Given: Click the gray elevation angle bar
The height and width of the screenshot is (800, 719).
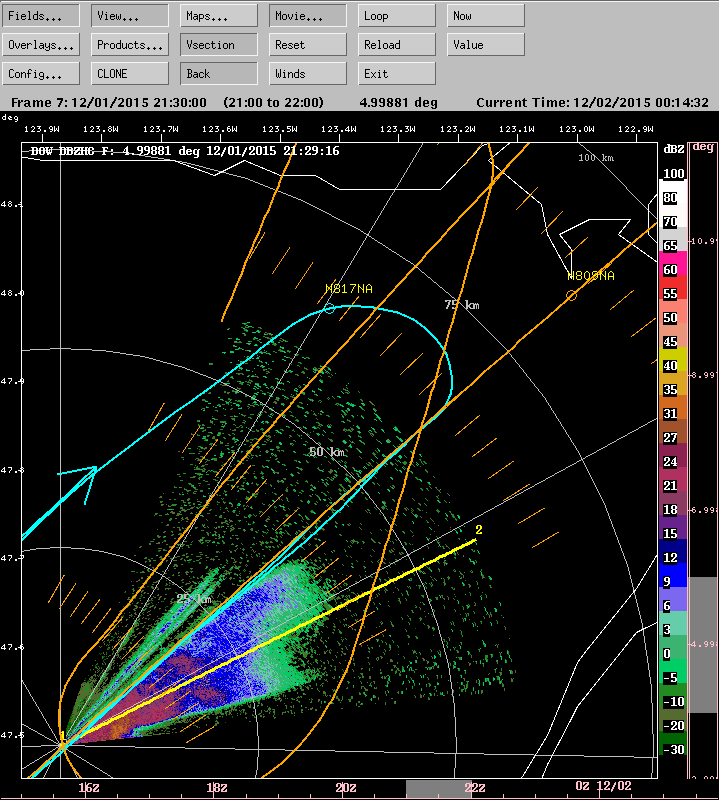Looking at the screenshot, I should point(703,645).
